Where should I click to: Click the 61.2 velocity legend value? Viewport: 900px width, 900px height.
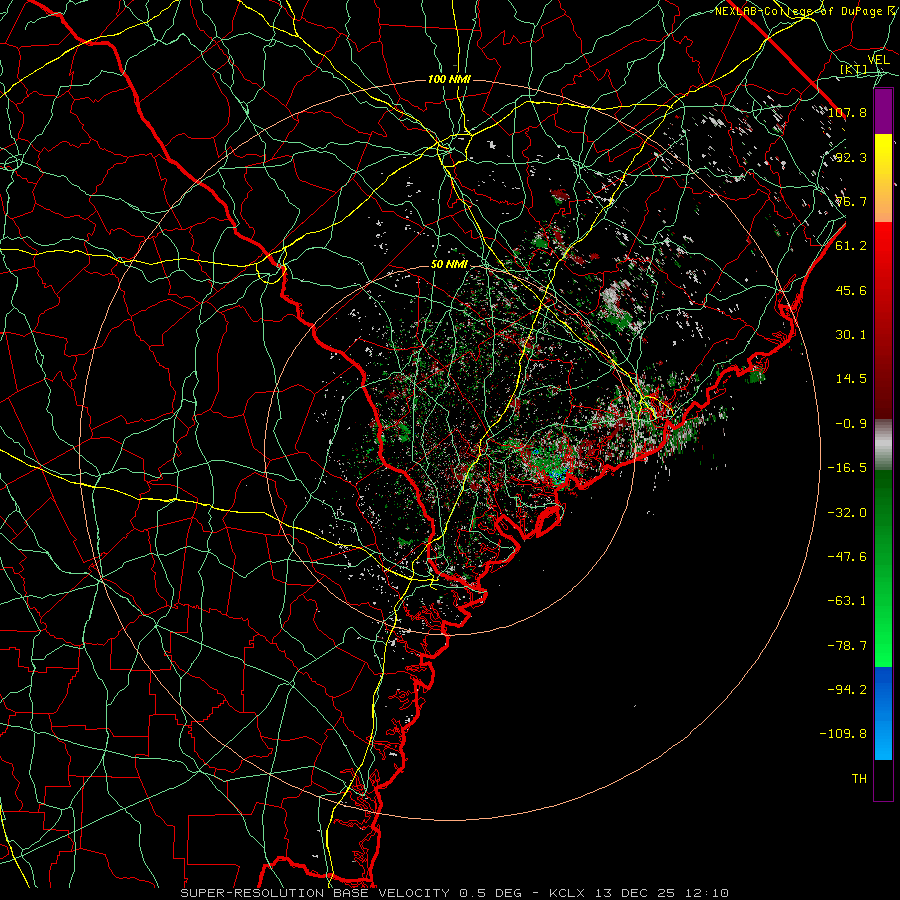(851, 246)
